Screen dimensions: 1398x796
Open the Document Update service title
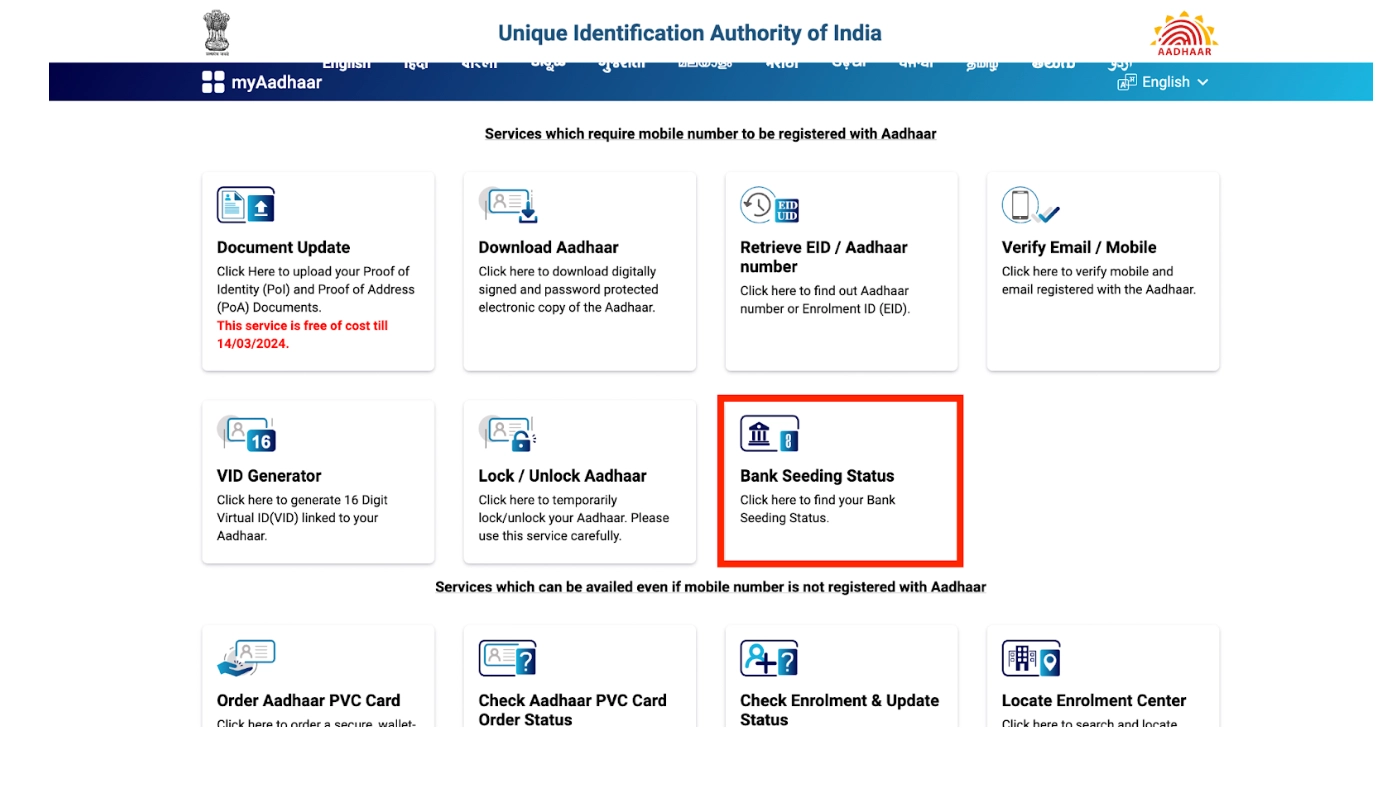point(283,248)
